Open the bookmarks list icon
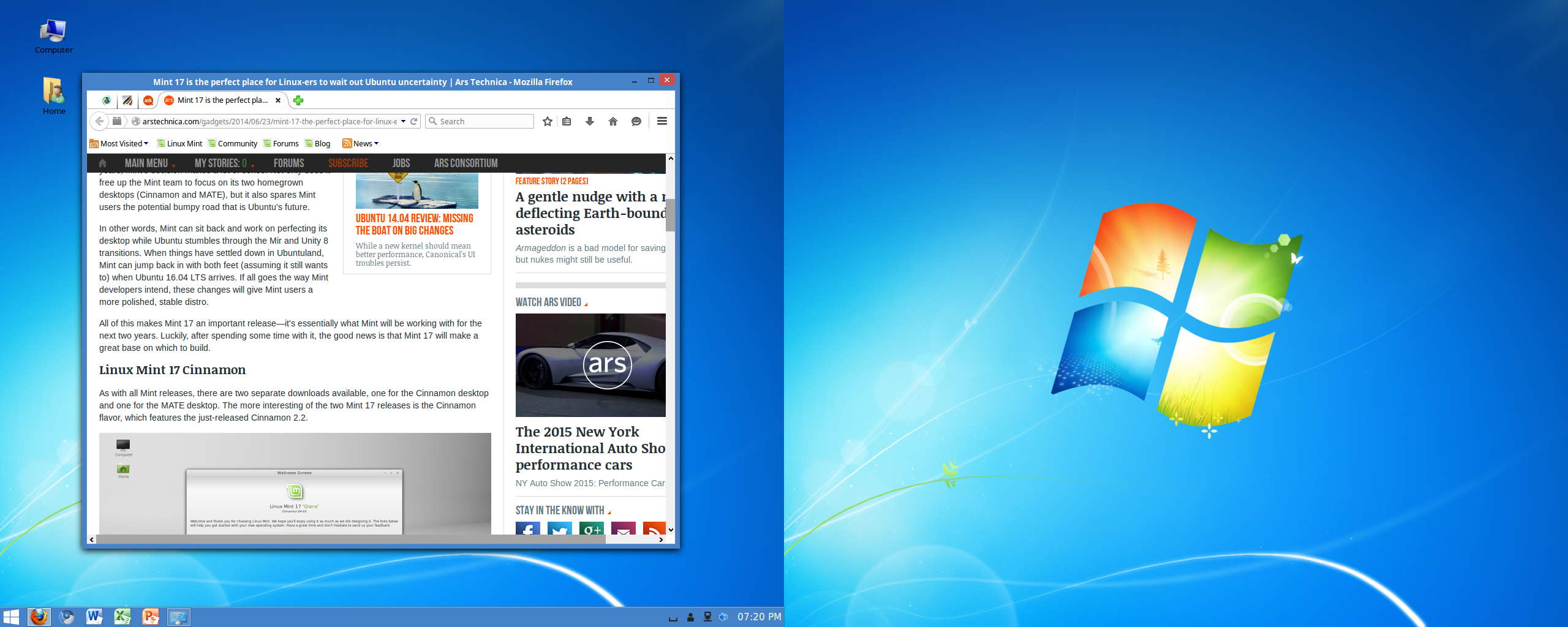Viewport: 1568px width, 627px height. (x=567, y=121)
